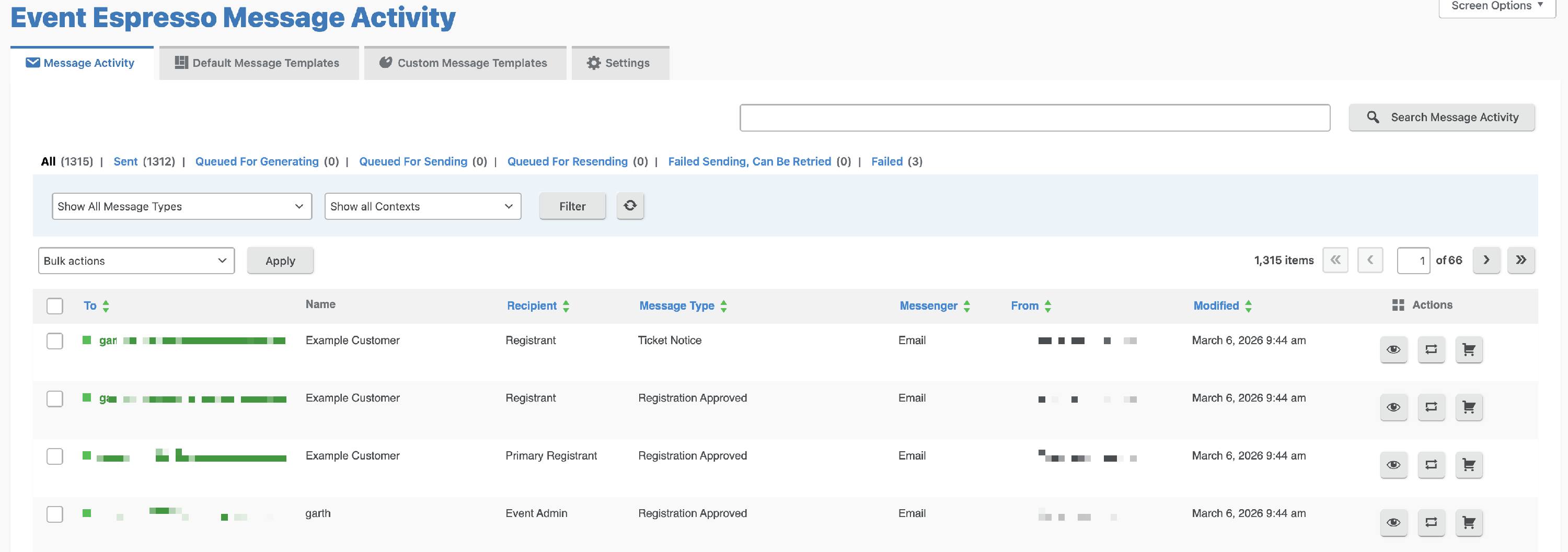This screenshot has width=1568, height=552.
Task: Select the checkbox for the garth Event Admin row
Action: click(55, 514)
